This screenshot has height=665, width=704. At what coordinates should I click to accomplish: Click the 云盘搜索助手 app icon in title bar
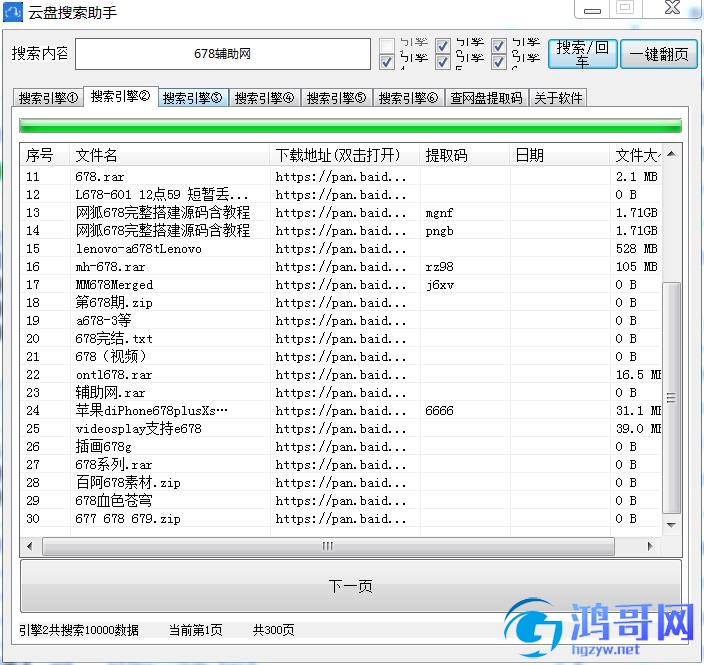pyautogui.click(x=13, y=12)
